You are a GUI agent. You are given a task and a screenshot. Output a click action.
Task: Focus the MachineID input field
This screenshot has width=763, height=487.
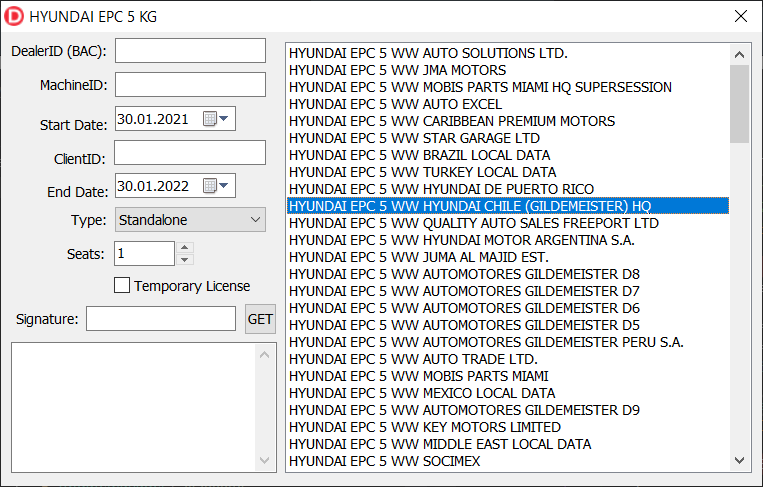[x=190, y=85]
